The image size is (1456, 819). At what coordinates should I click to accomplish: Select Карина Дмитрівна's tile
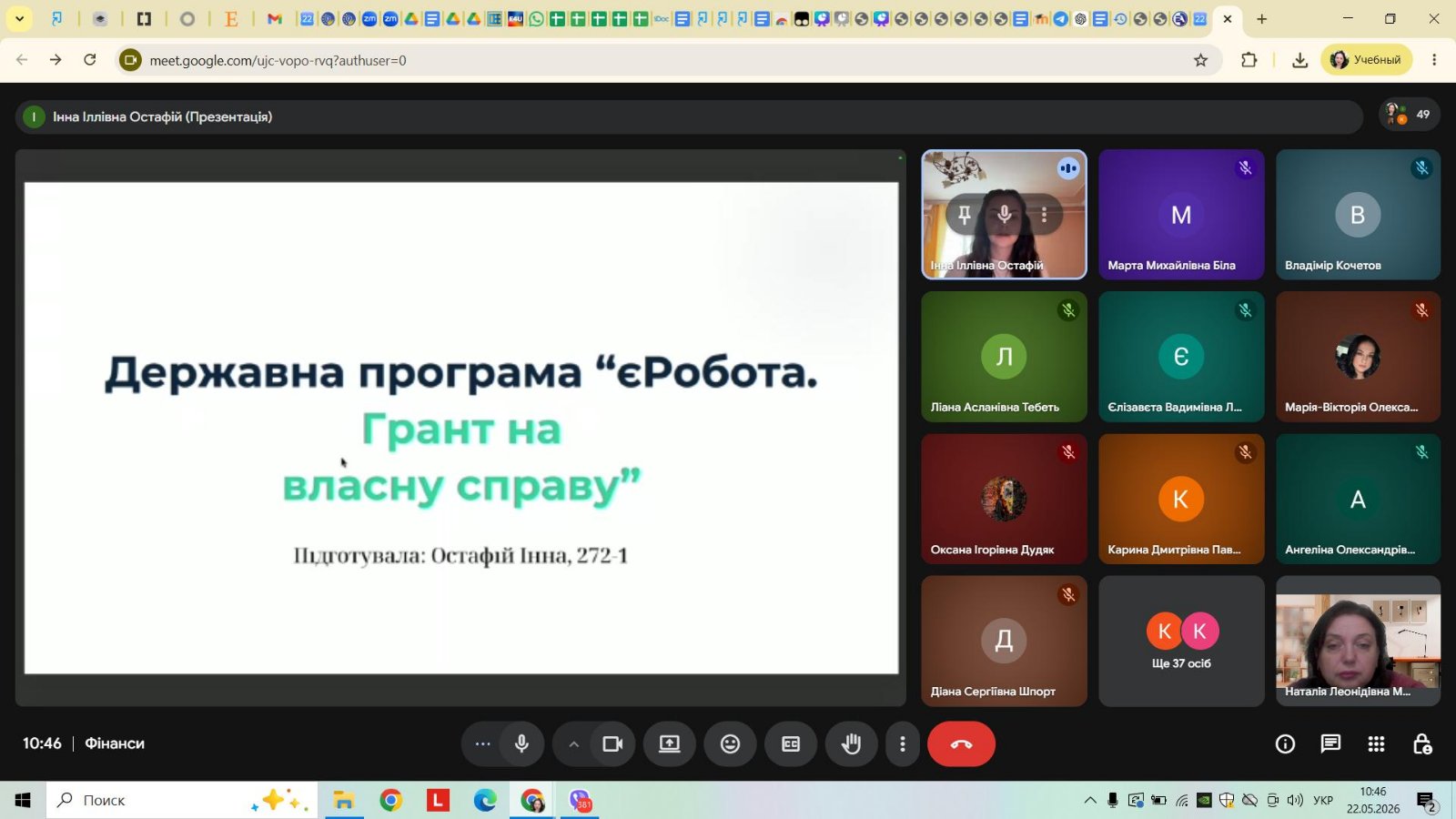tap(1181, 499)
